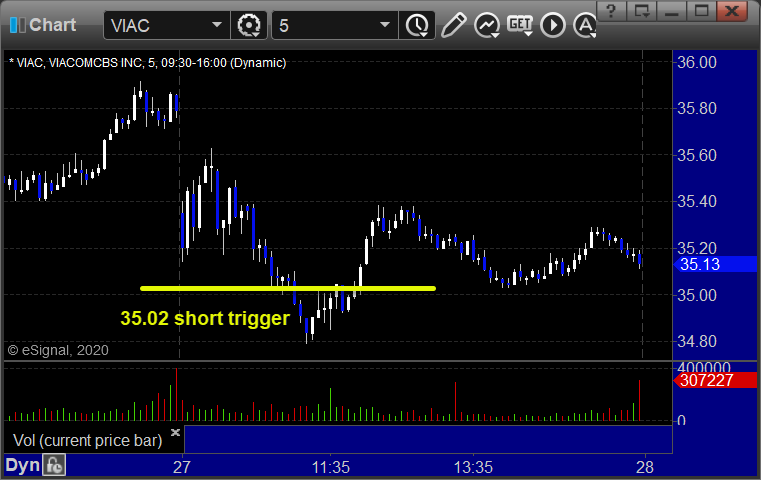Close the chart window
Viewport: 761px width, 480px height.
732,11
